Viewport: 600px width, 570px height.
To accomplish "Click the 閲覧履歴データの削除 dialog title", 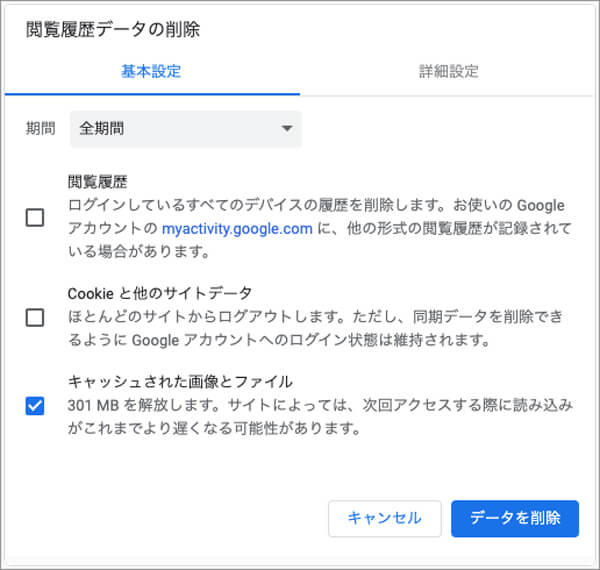I will tap(112, 29).
